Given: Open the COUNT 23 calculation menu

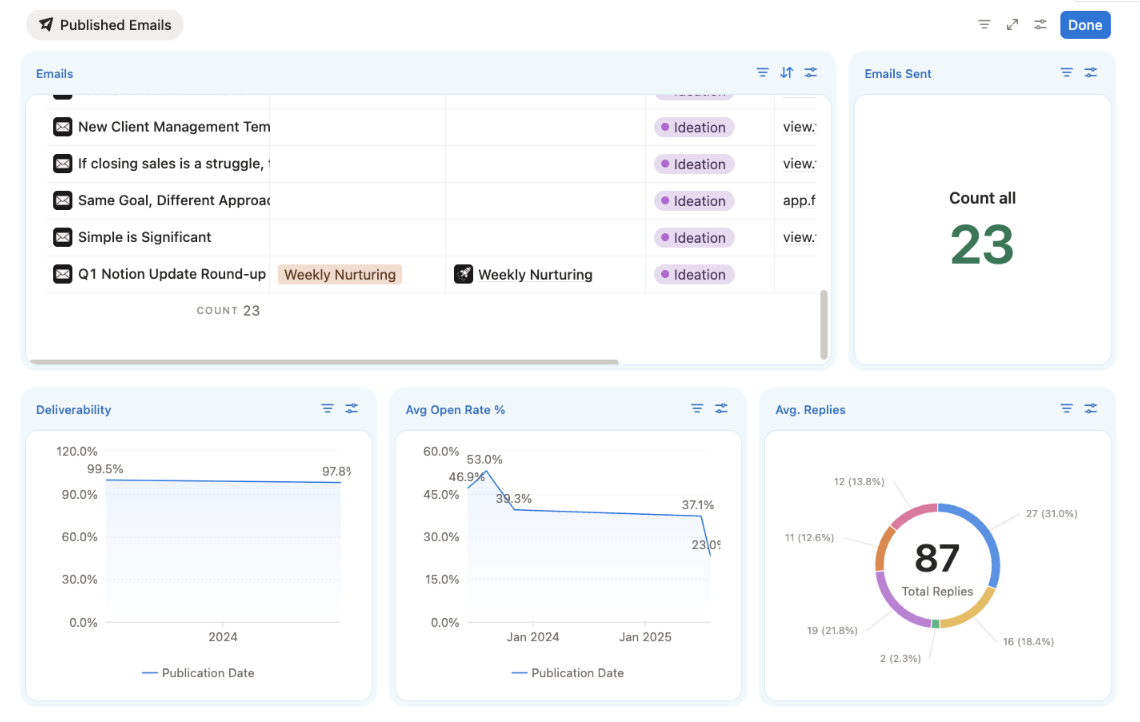Looking at the screenshot, I should (228, 310).
